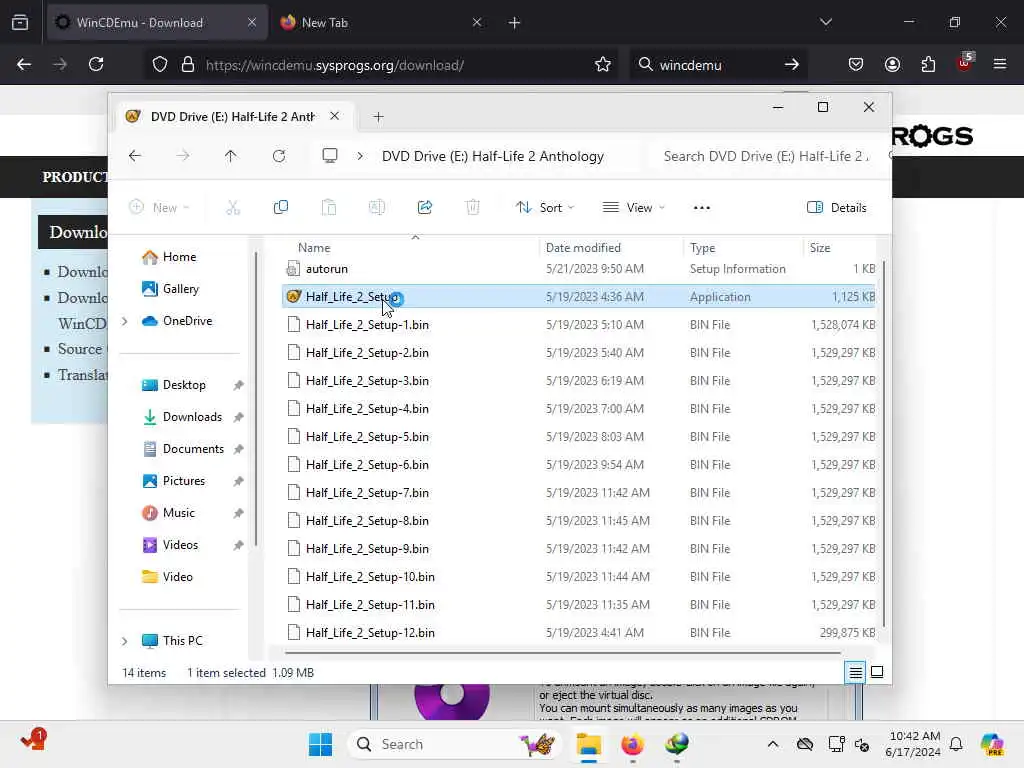Click the breadcrumb chevron before DVD Drive
The height and width of the screenshot is (768, 1024).
(x=360, y=156)
